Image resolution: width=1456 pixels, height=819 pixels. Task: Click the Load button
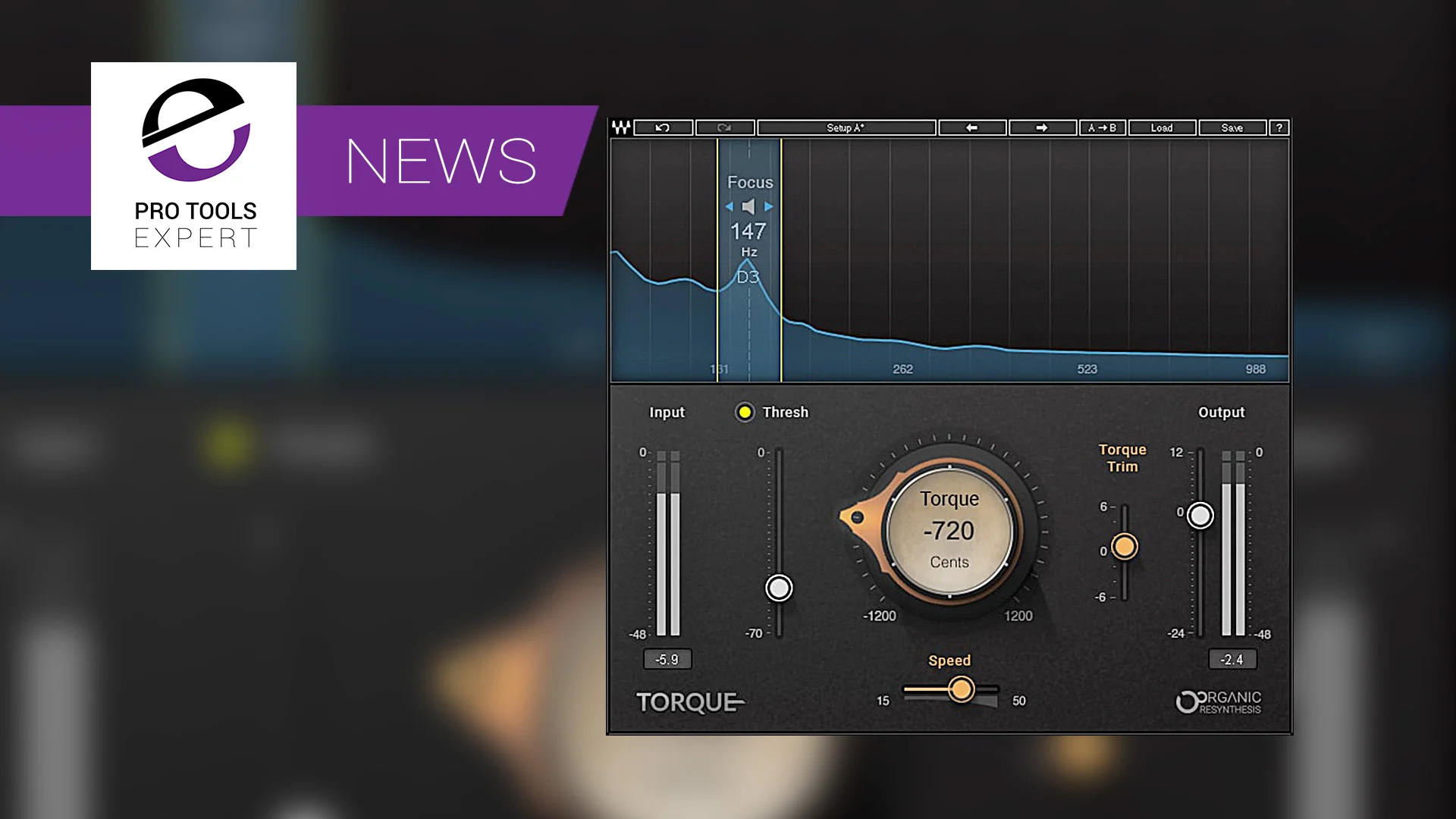point(1162,127)
